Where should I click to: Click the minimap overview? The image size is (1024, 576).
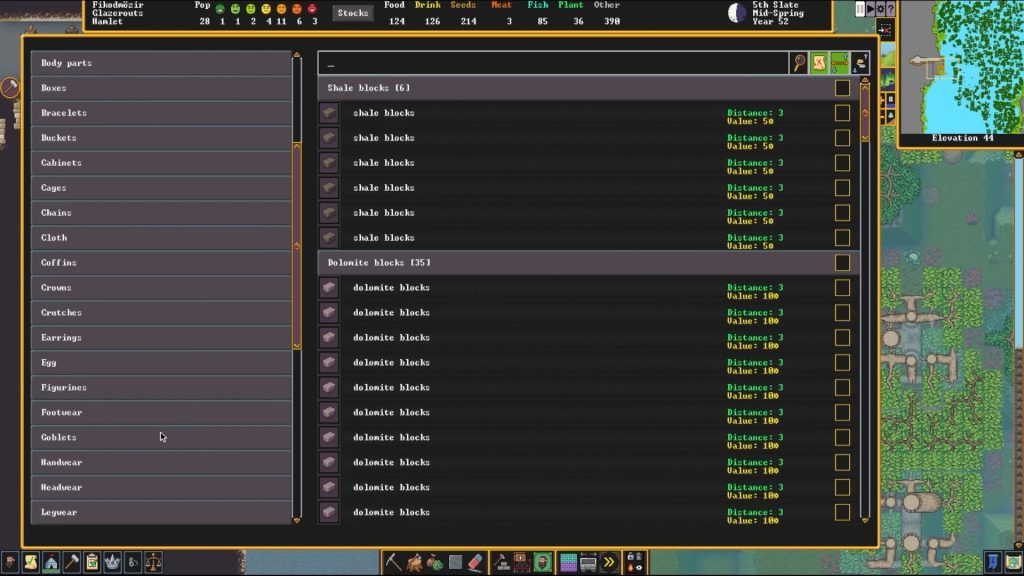[x=962, y=67]
